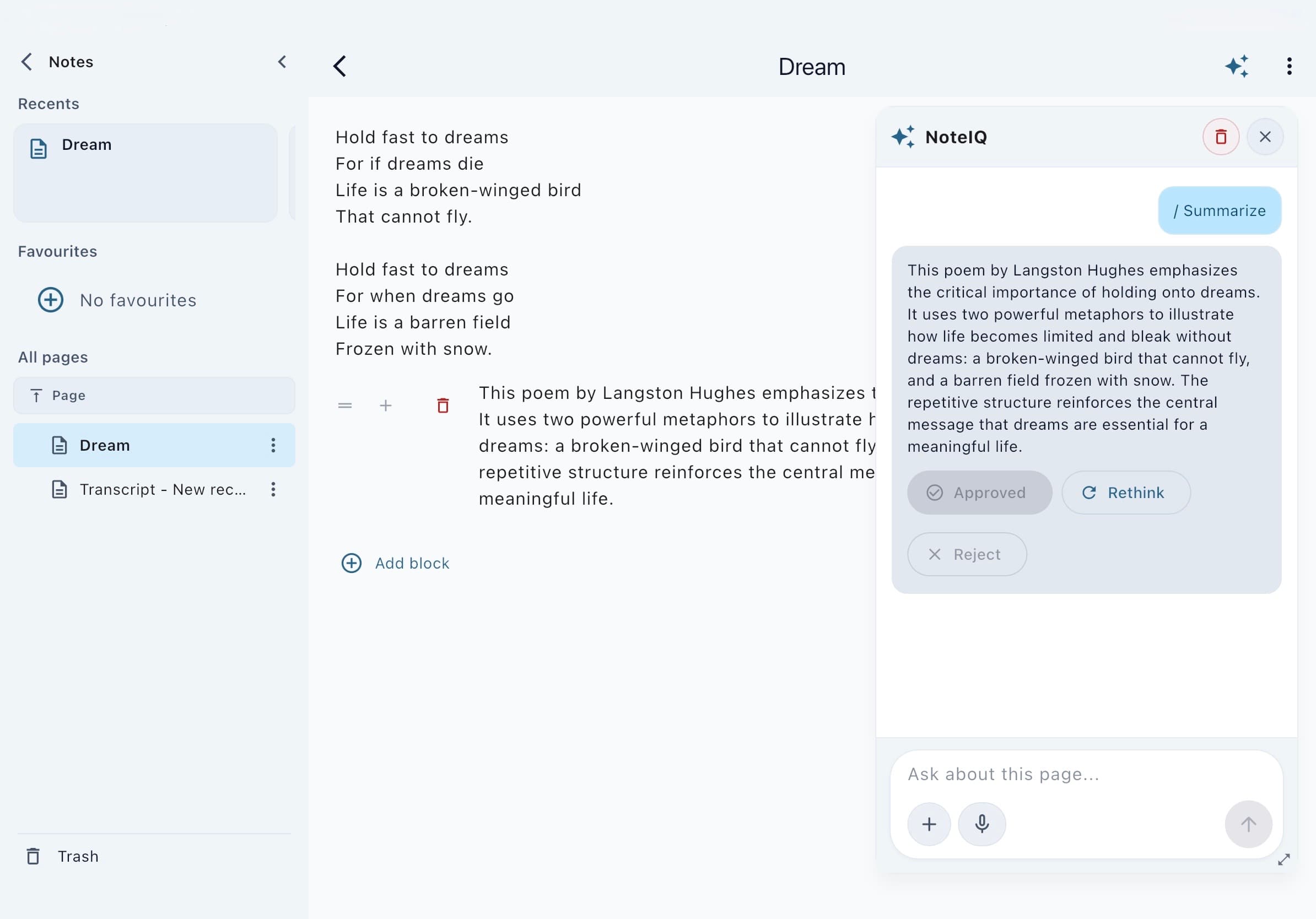Click the Approved button

pos(979,493)
